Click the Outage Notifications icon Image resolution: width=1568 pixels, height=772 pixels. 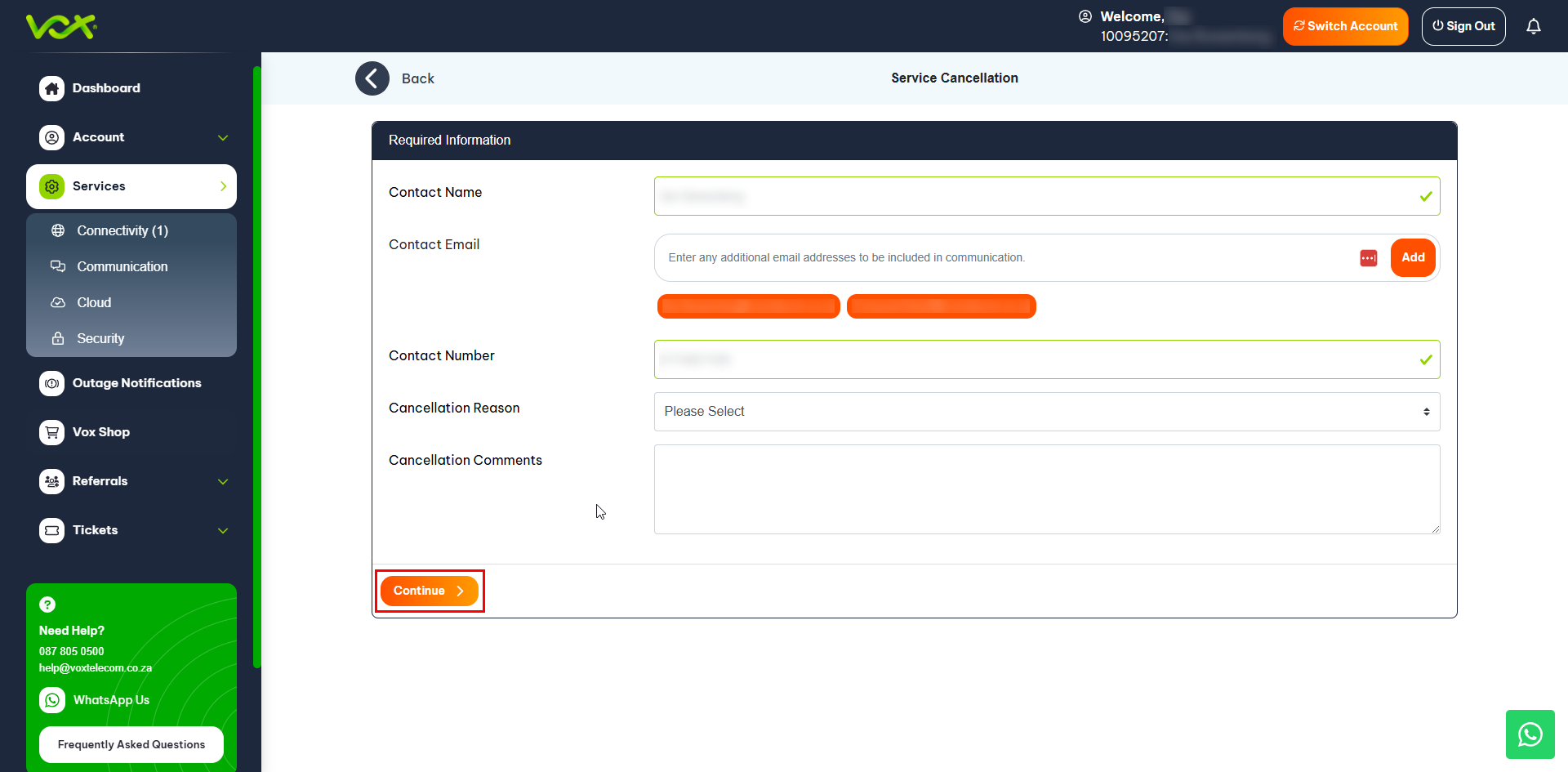(x=52, y=383)
